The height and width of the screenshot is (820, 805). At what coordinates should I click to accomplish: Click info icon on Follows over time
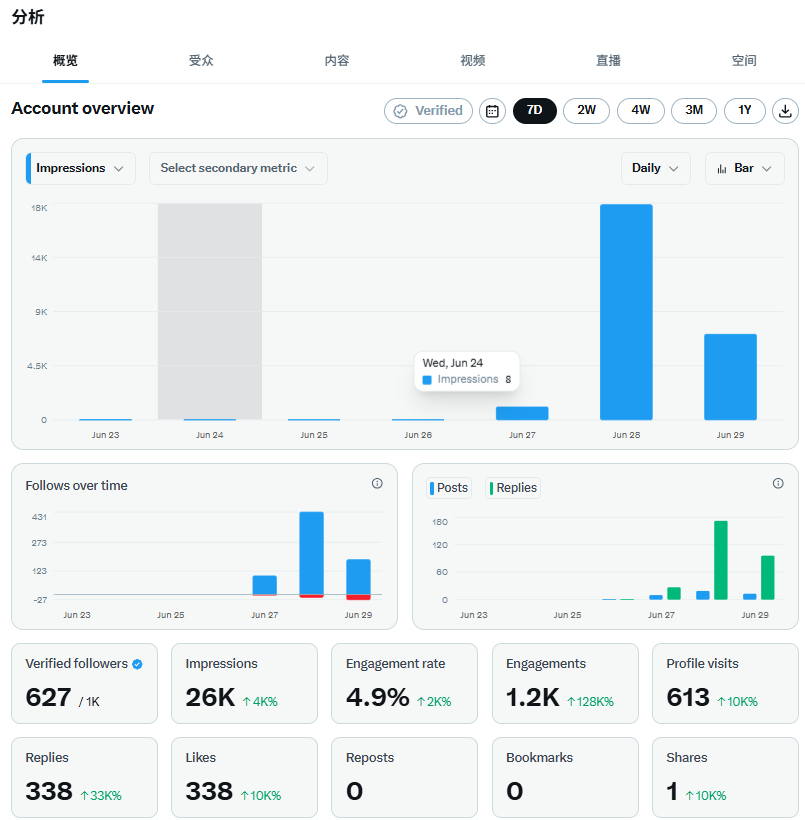point(377,483)
